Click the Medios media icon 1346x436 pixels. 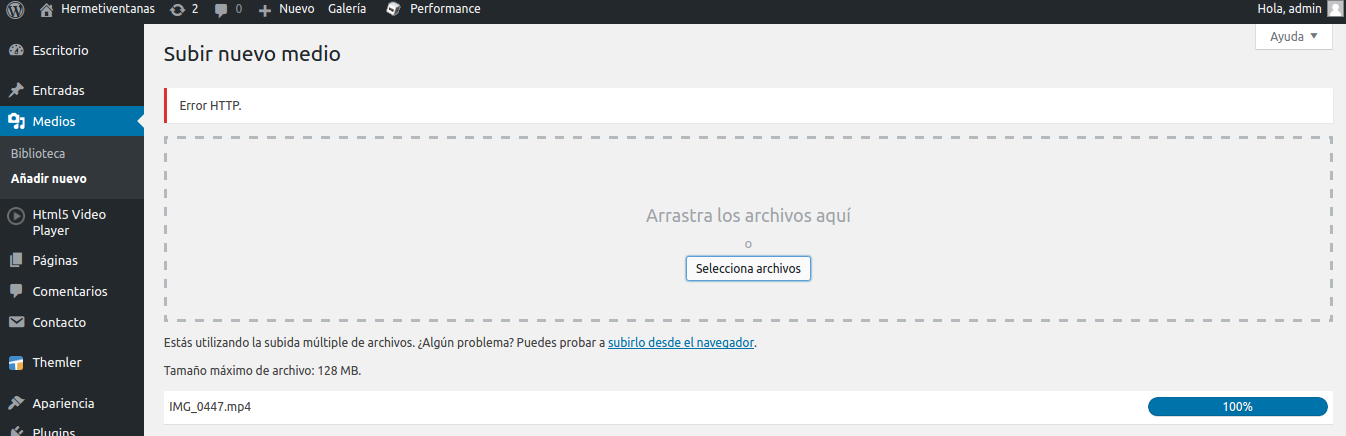coord(16,121)
